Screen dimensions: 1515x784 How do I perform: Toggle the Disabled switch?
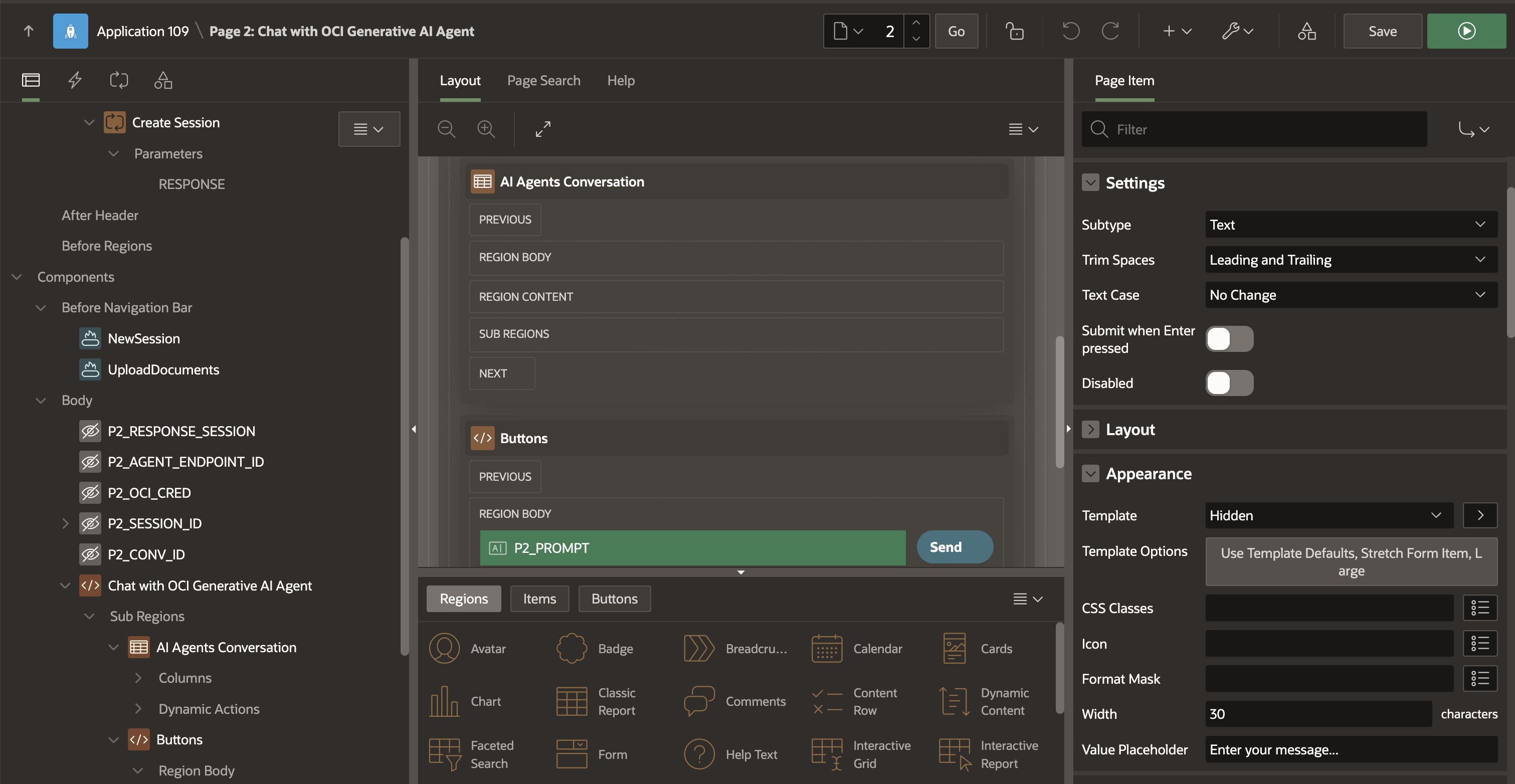(x=1229, y=383)
